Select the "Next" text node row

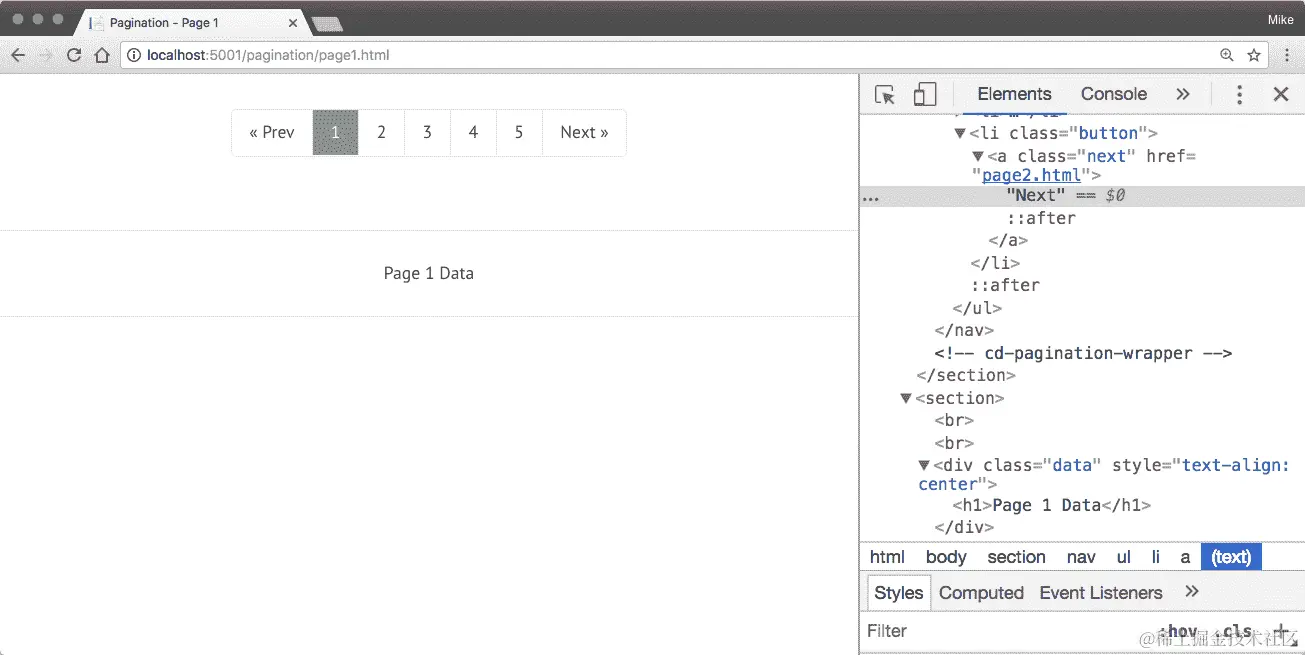(x=1082, y=196)
